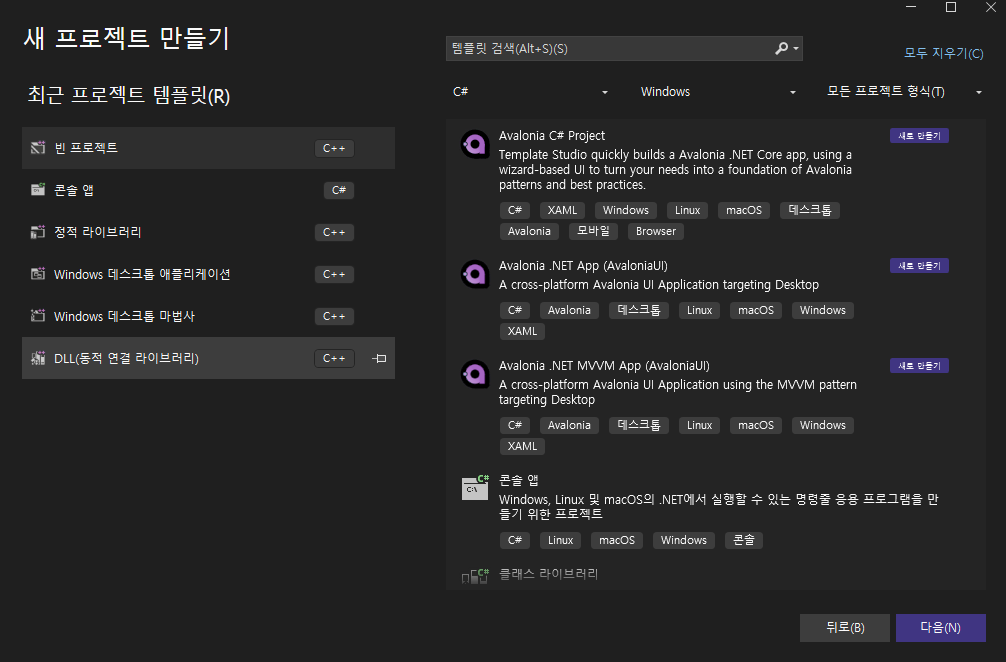
Task: Click the Empty Project (빈 프로젝트) template icon
Action: [38, 148]
